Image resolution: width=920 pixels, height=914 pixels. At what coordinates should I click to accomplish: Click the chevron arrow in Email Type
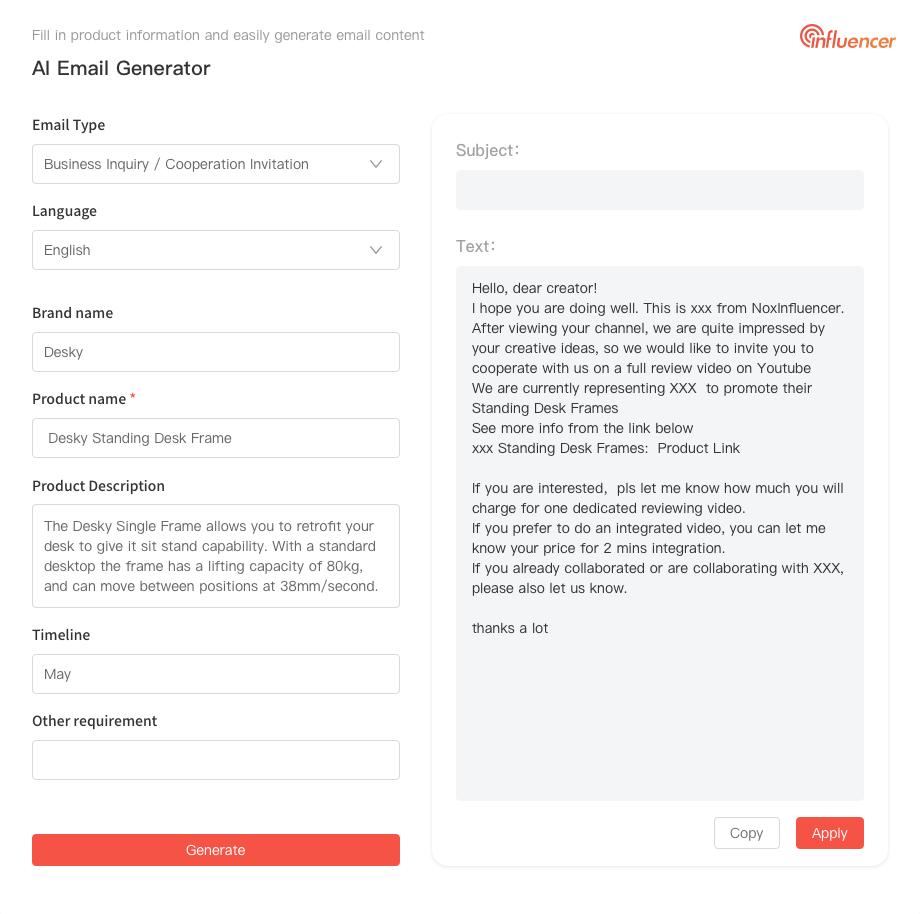tap(376, 164)
